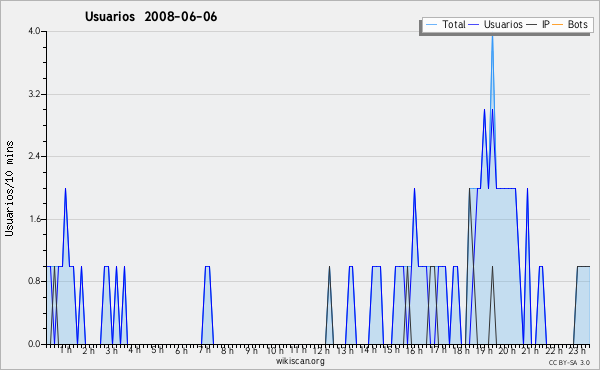Click the 'CC BY-SA 3.0' license text
Screen dimensions: 600x370
569,363
